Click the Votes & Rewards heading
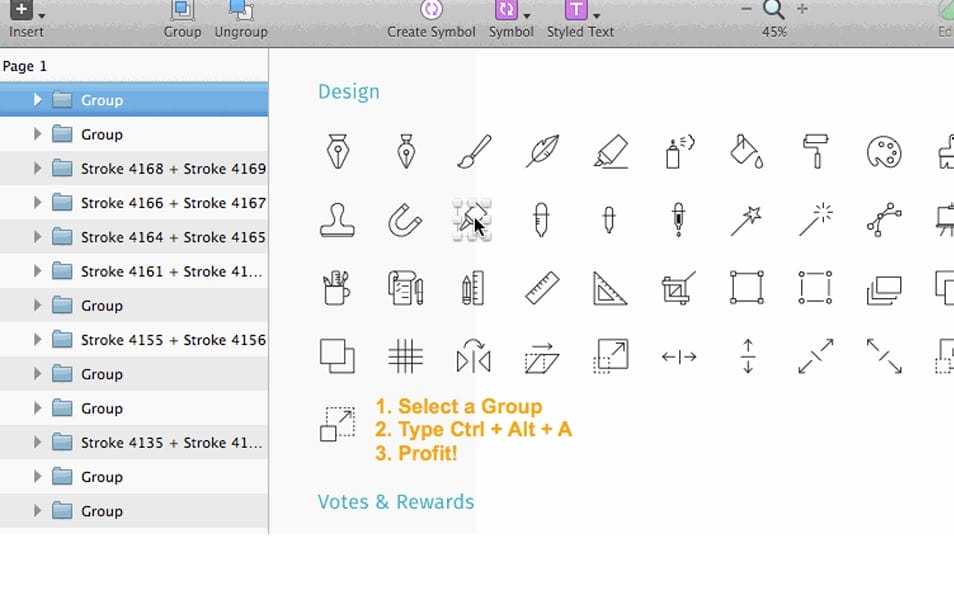 [x=396, y=501]
